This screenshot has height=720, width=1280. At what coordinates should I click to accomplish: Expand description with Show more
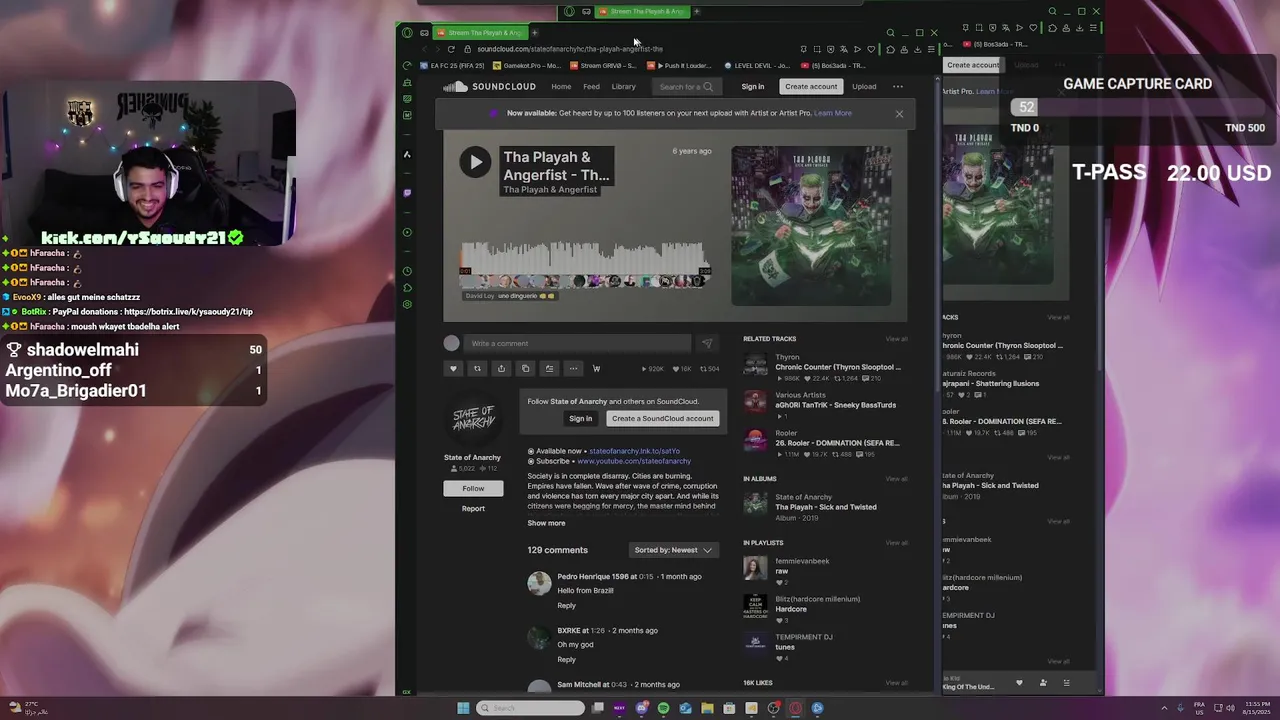click(546, 523)
